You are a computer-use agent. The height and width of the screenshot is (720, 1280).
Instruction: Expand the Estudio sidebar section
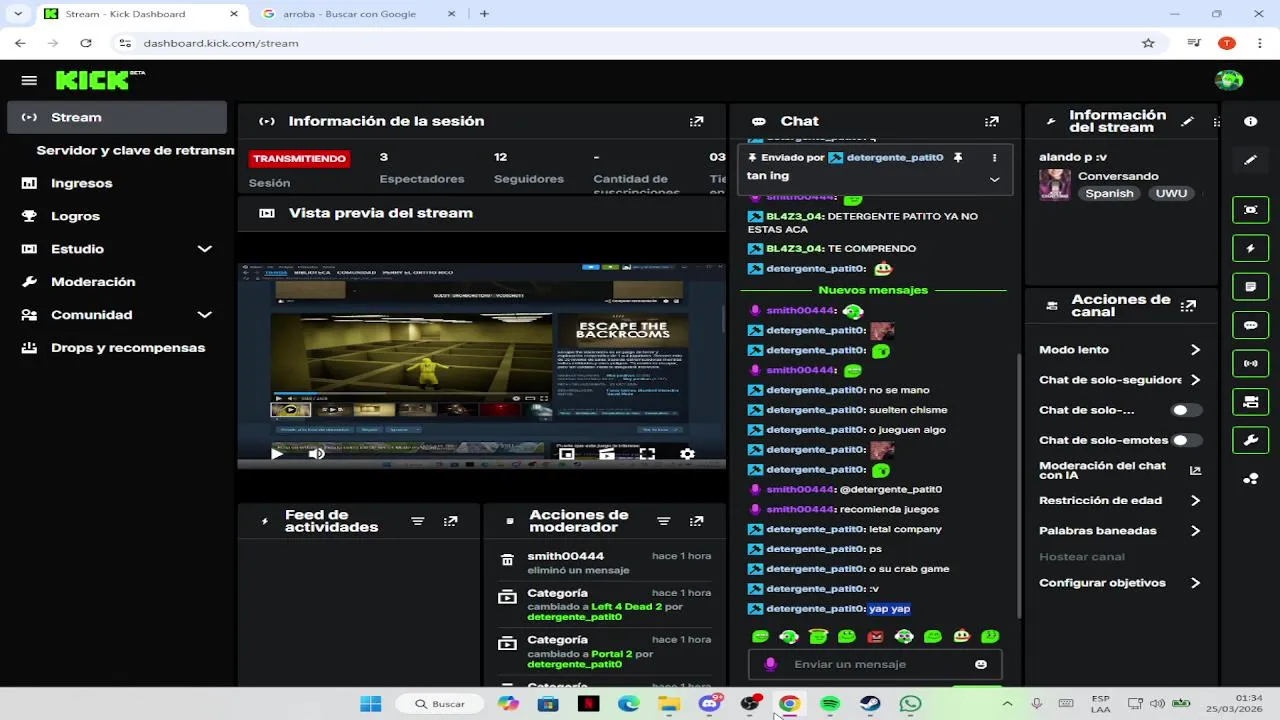204,249
